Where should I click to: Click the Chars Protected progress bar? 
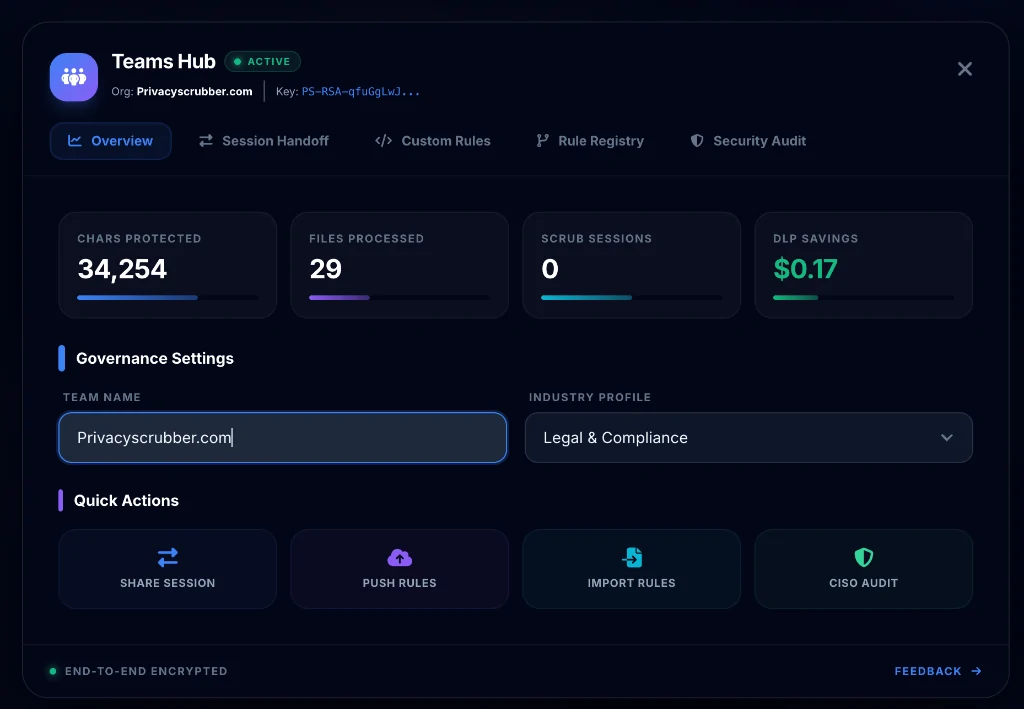click(167, 298)
